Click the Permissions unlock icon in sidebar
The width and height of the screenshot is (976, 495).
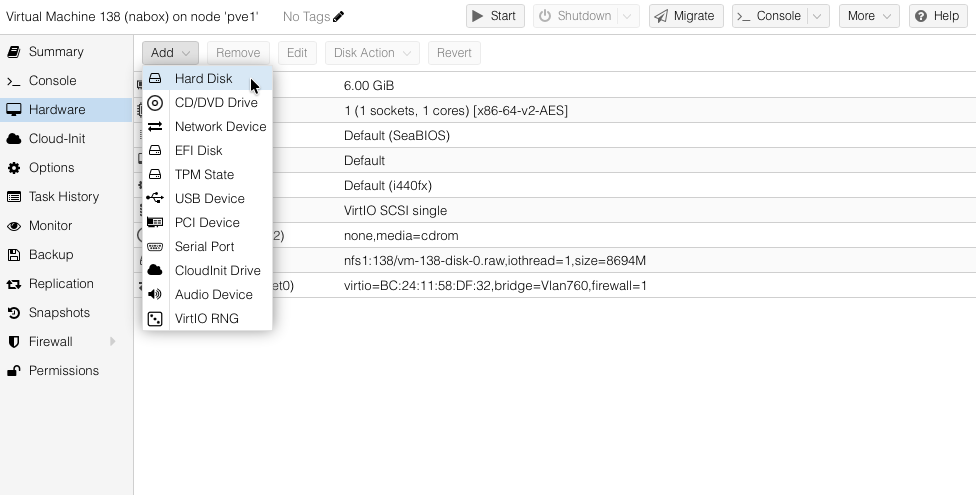coord(14,371)
